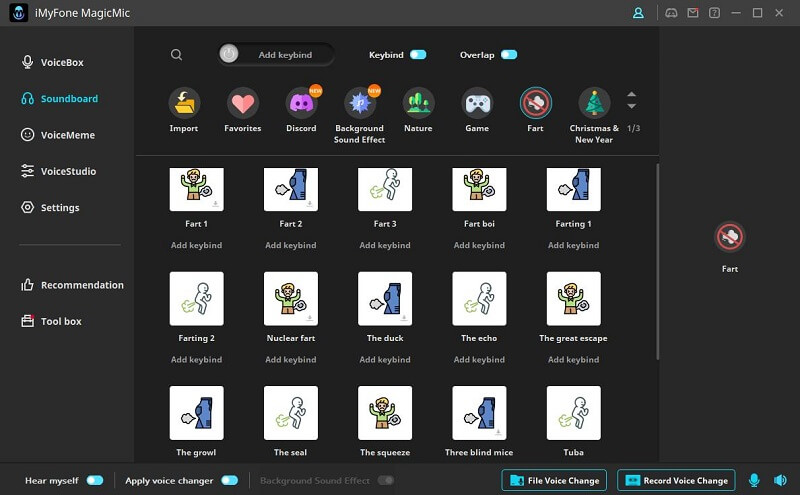Play The great escape sound thumbnail
Image resolution: width=800 pixels, height=495 pixels.
pyautogui.click(x=573, y=299)
